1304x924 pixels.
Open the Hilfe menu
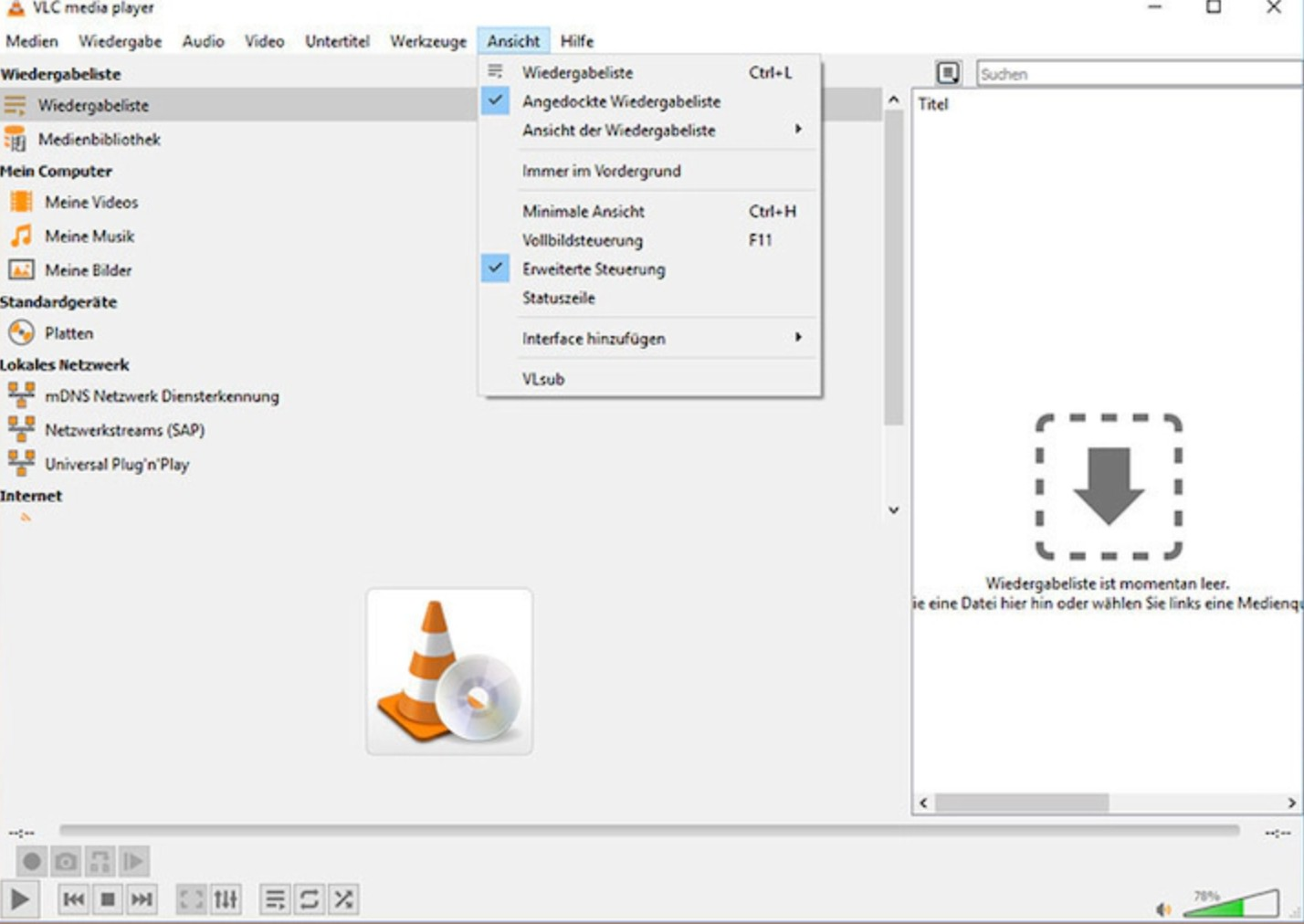click(x=576, y=41)
